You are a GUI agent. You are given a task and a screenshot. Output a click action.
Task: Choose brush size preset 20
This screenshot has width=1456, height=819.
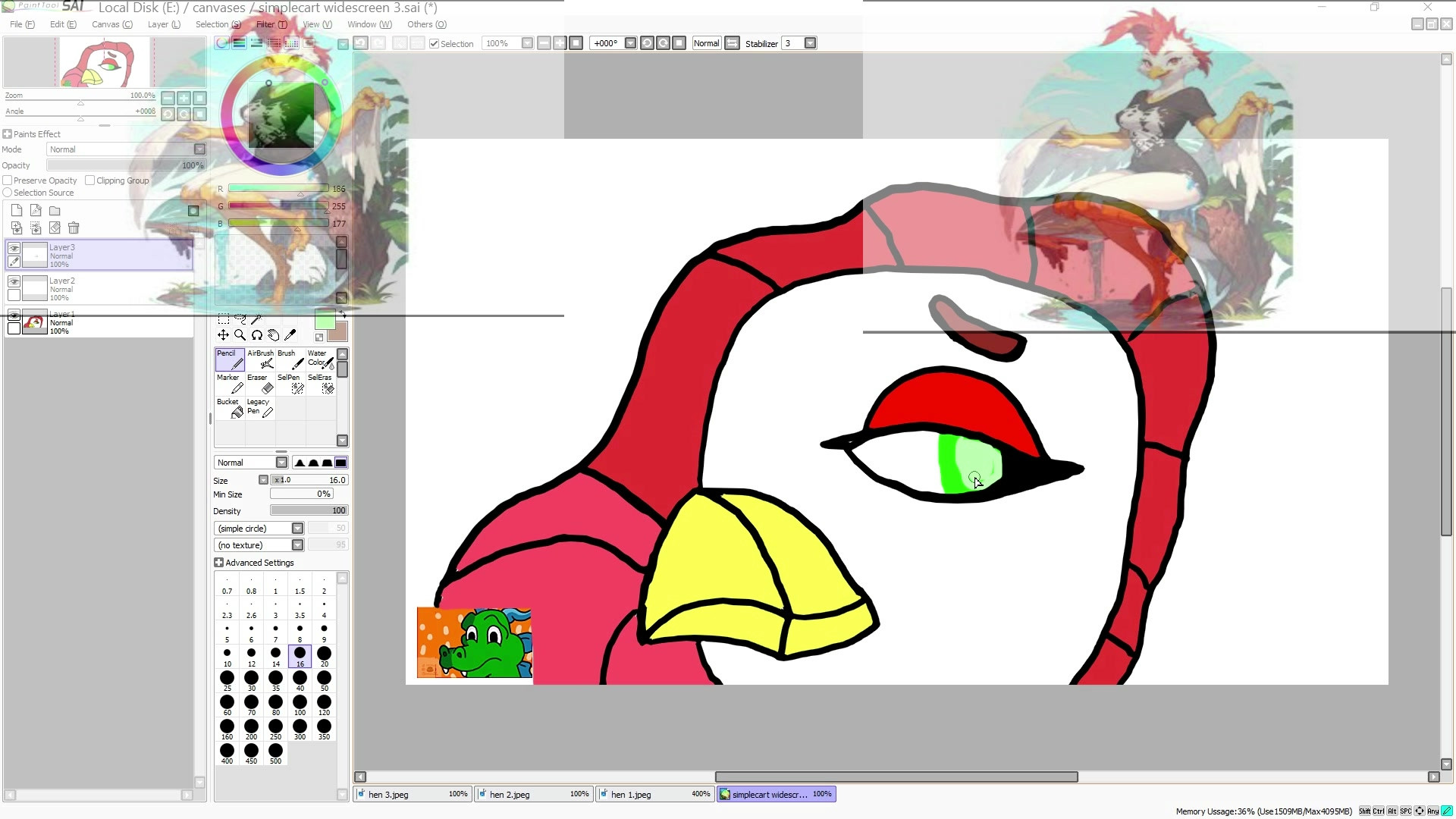[324, 657]
